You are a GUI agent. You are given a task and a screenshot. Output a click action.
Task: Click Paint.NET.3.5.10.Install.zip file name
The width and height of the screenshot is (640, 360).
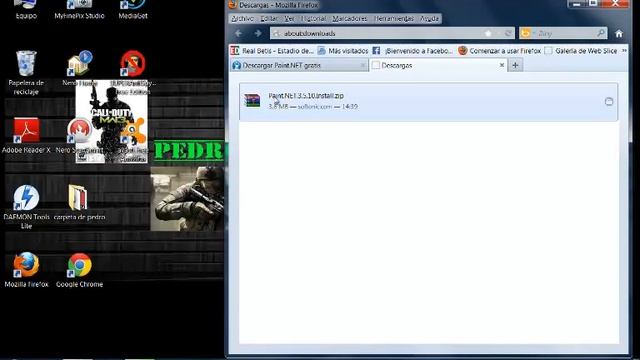coord(306,96)
